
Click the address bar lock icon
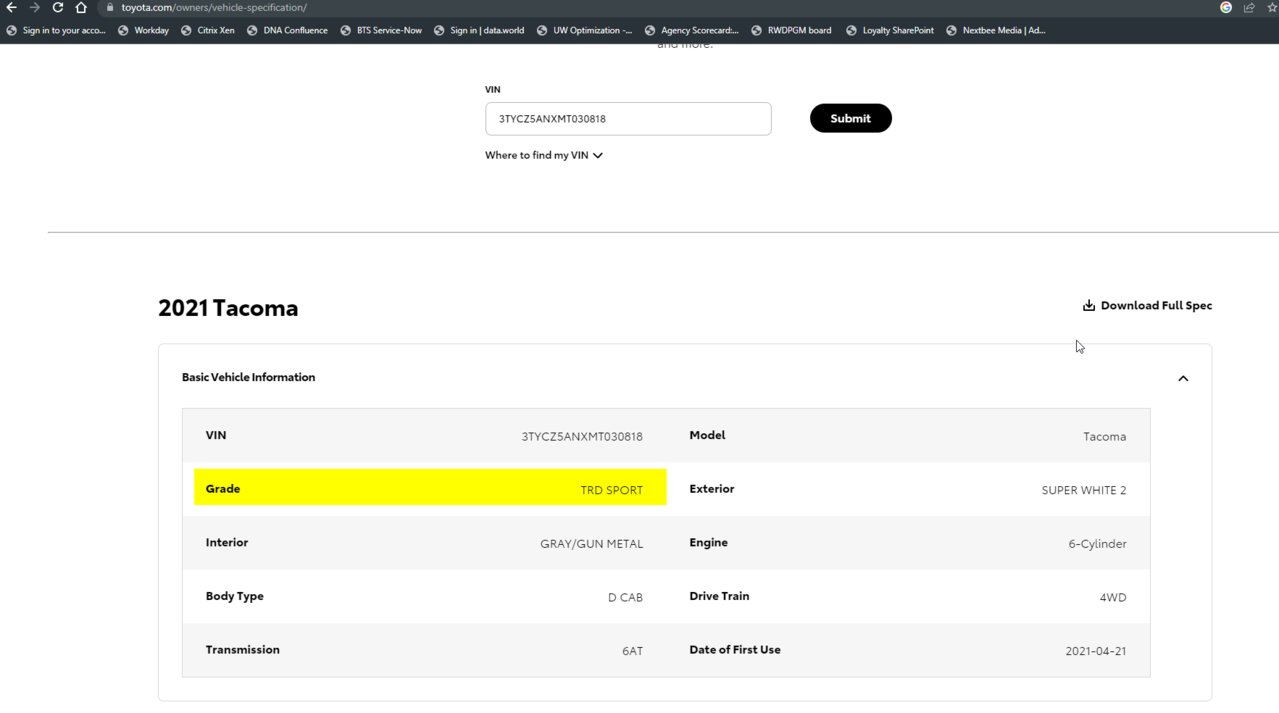110,7
